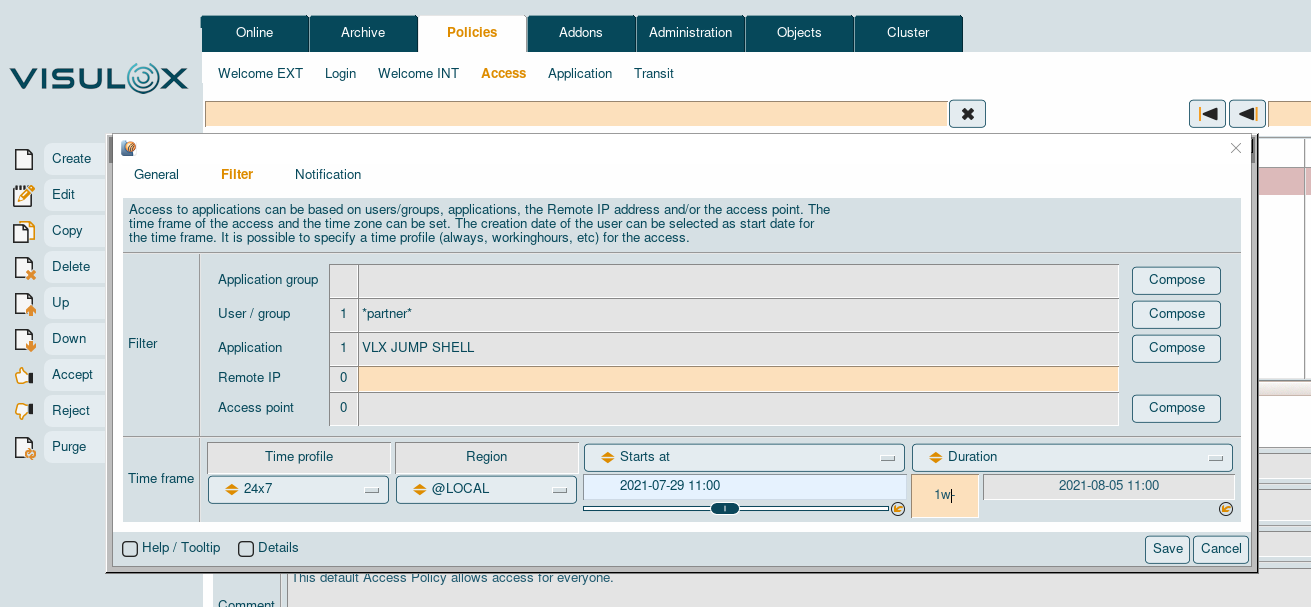The image size is (1311, 607).
Task: Open the 24x7 time profile dropdown
Action: 298,490
